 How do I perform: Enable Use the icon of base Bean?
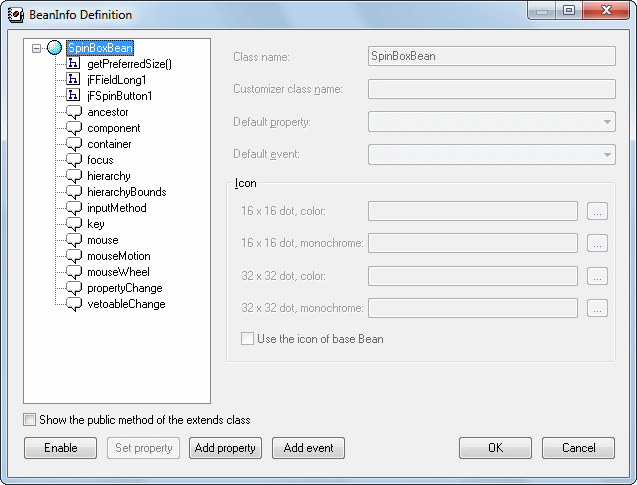(247, 339)
